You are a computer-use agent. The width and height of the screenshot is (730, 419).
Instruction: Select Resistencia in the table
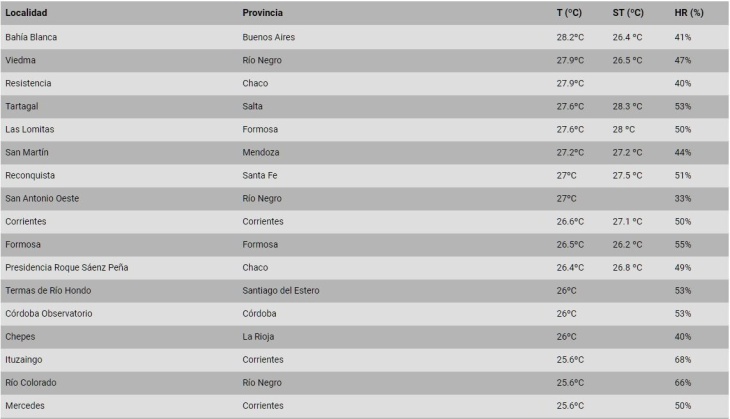(x=28, y=83)
